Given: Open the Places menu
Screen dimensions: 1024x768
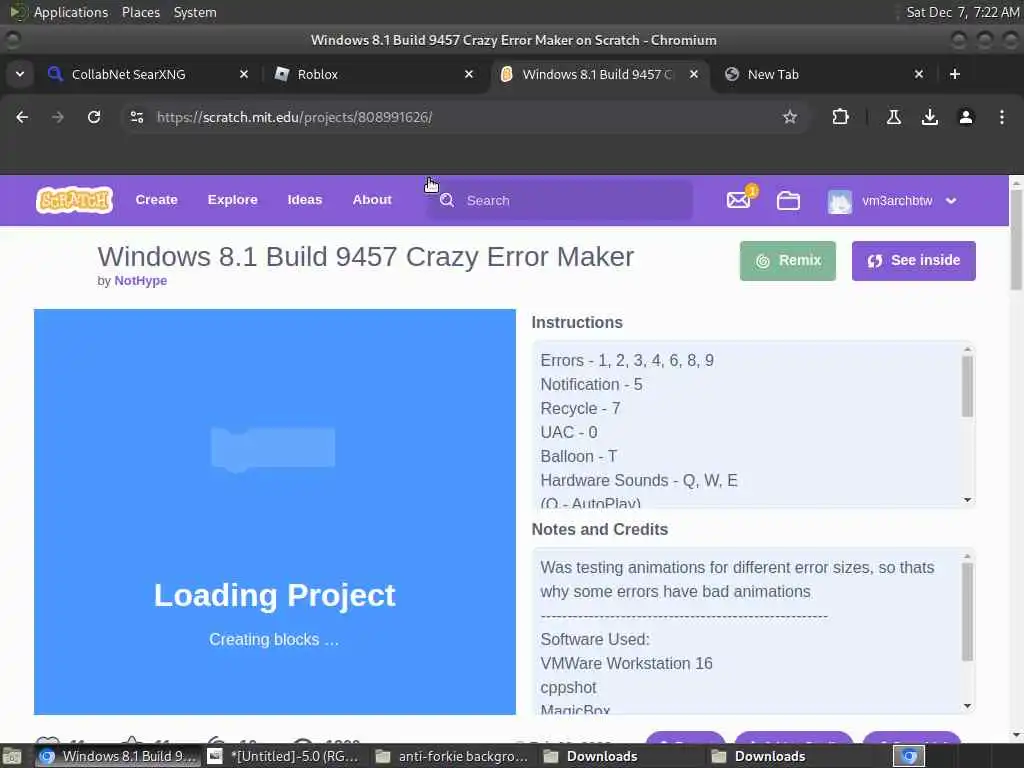Looking at the screenshot, I should click(x=141, y=12).
